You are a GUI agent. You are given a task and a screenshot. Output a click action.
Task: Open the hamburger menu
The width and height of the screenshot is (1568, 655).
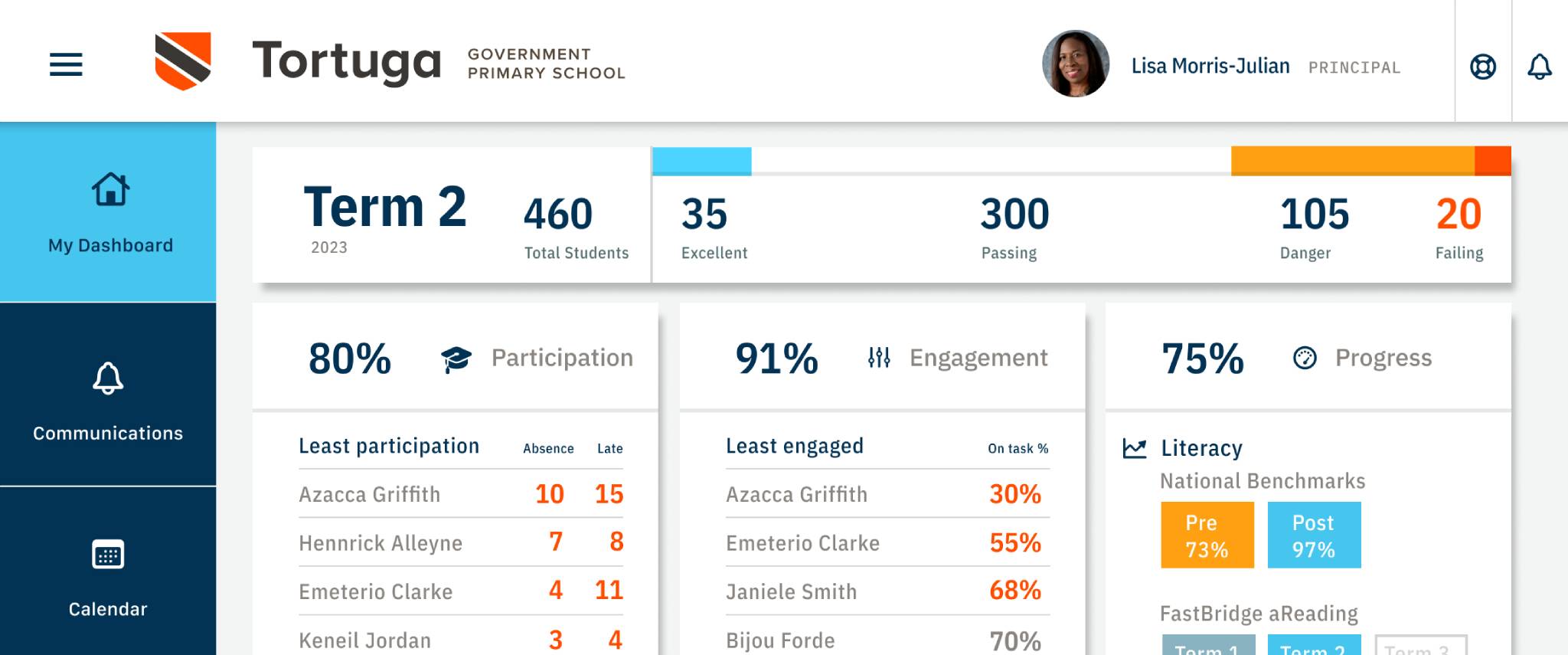click(x=66, y=64)
